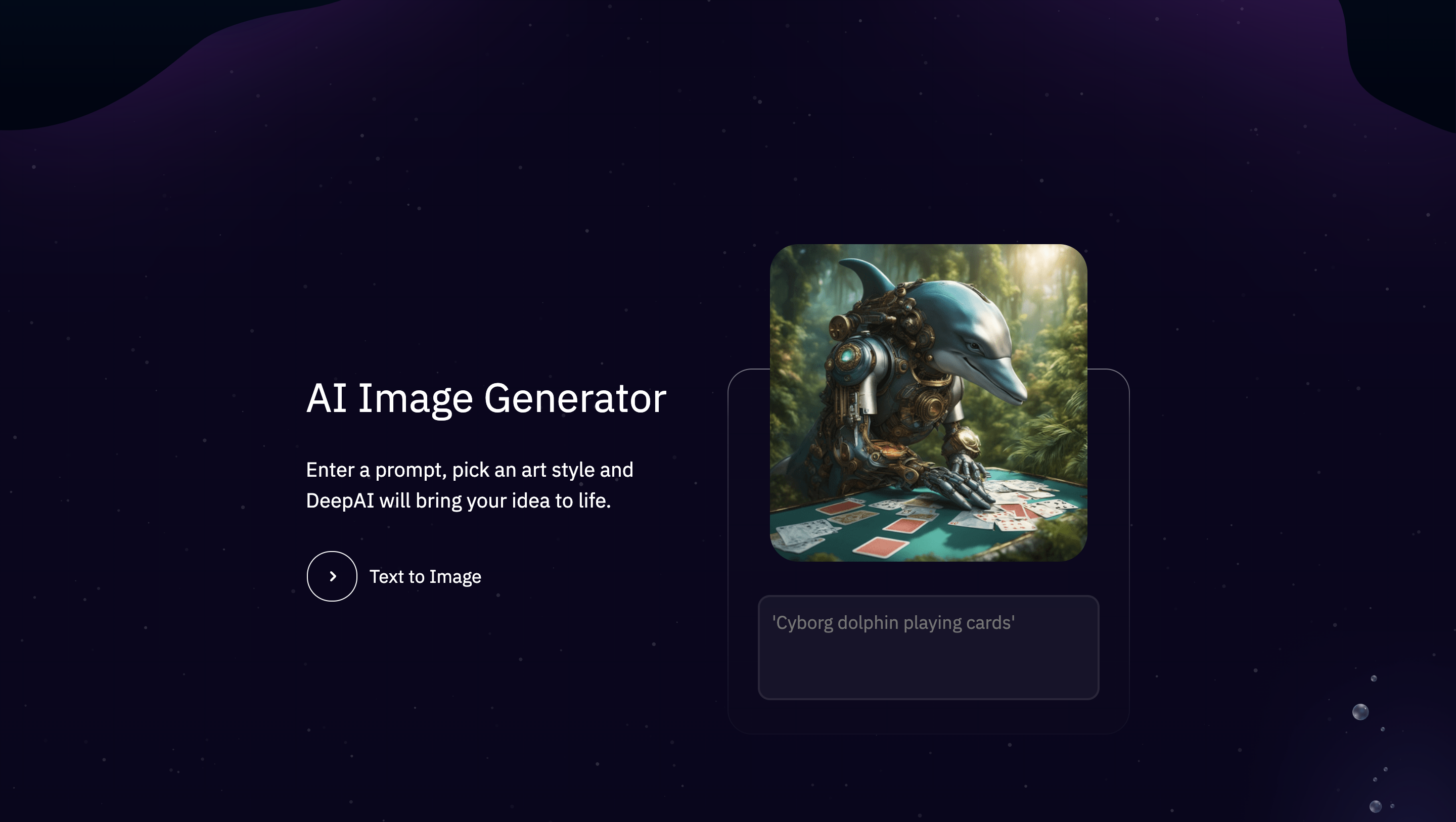Click the glowing turquoise orb on the dolphin's shoulder

847,357
